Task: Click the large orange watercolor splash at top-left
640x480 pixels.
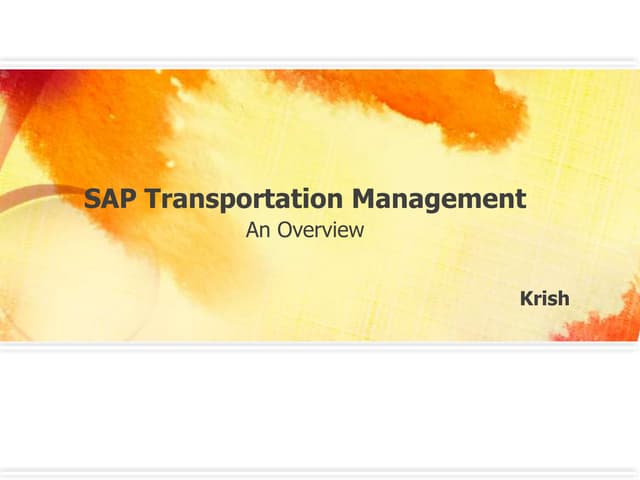Action: coord(90,120)
